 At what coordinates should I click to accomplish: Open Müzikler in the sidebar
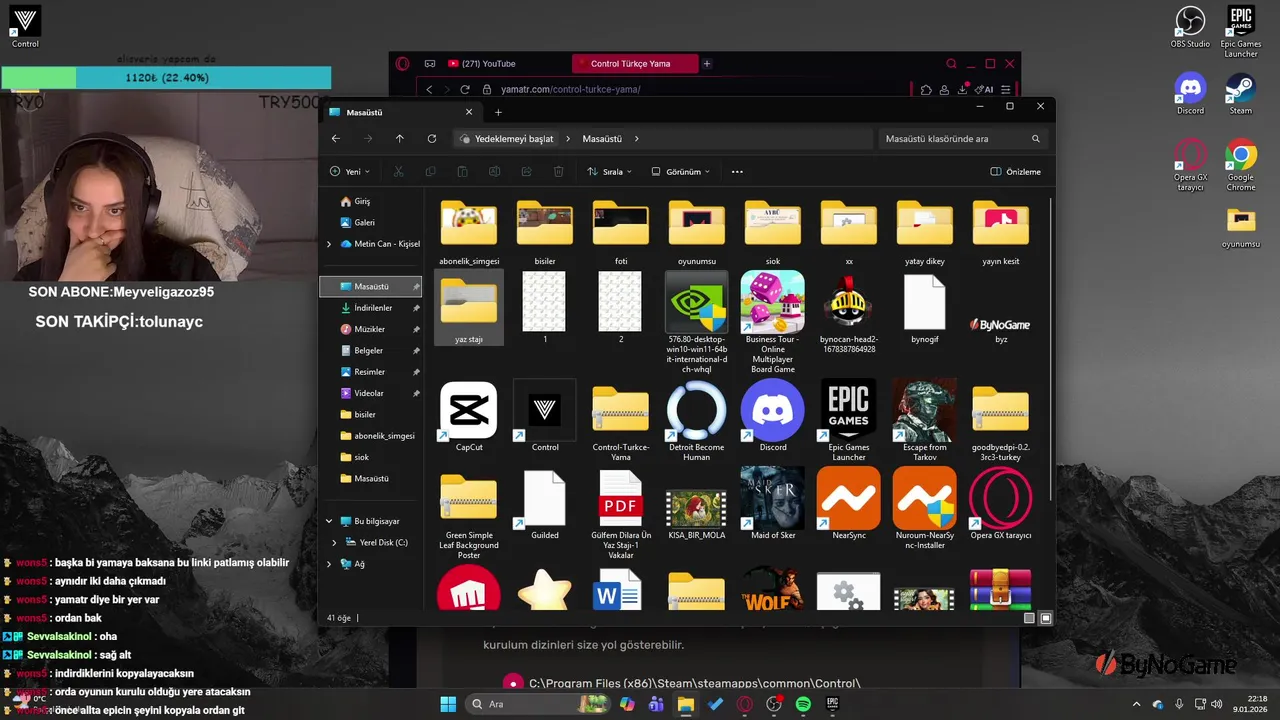tap(371, 329)
